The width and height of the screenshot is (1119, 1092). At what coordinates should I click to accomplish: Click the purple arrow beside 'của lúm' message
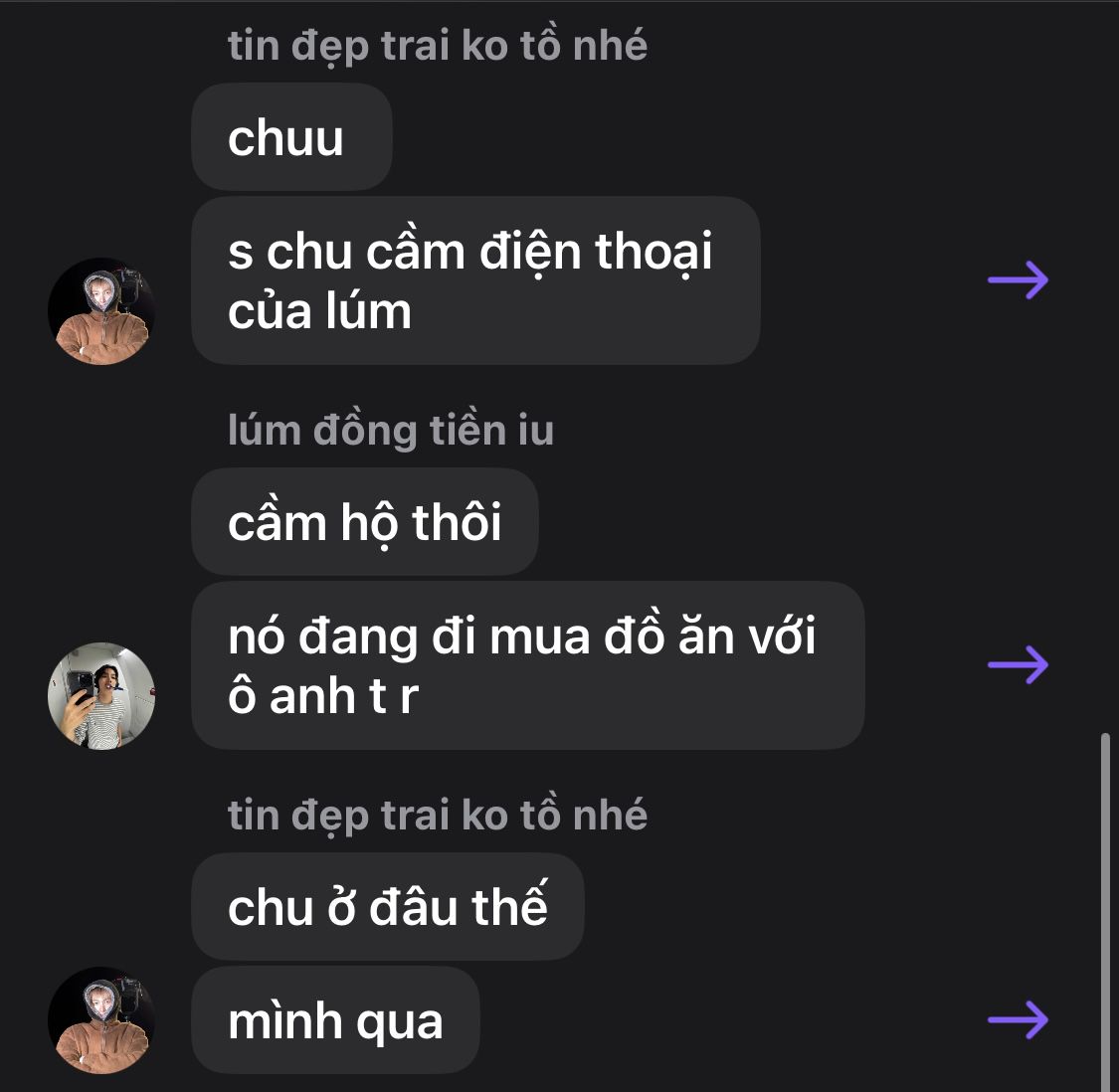[1019, 279]
